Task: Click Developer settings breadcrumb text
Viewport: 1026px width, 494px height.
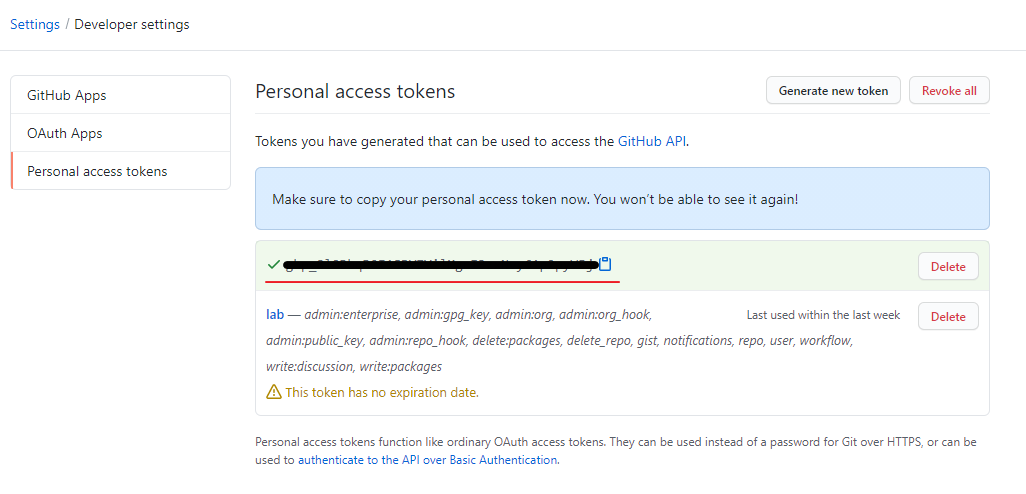Action: (131, 24)
